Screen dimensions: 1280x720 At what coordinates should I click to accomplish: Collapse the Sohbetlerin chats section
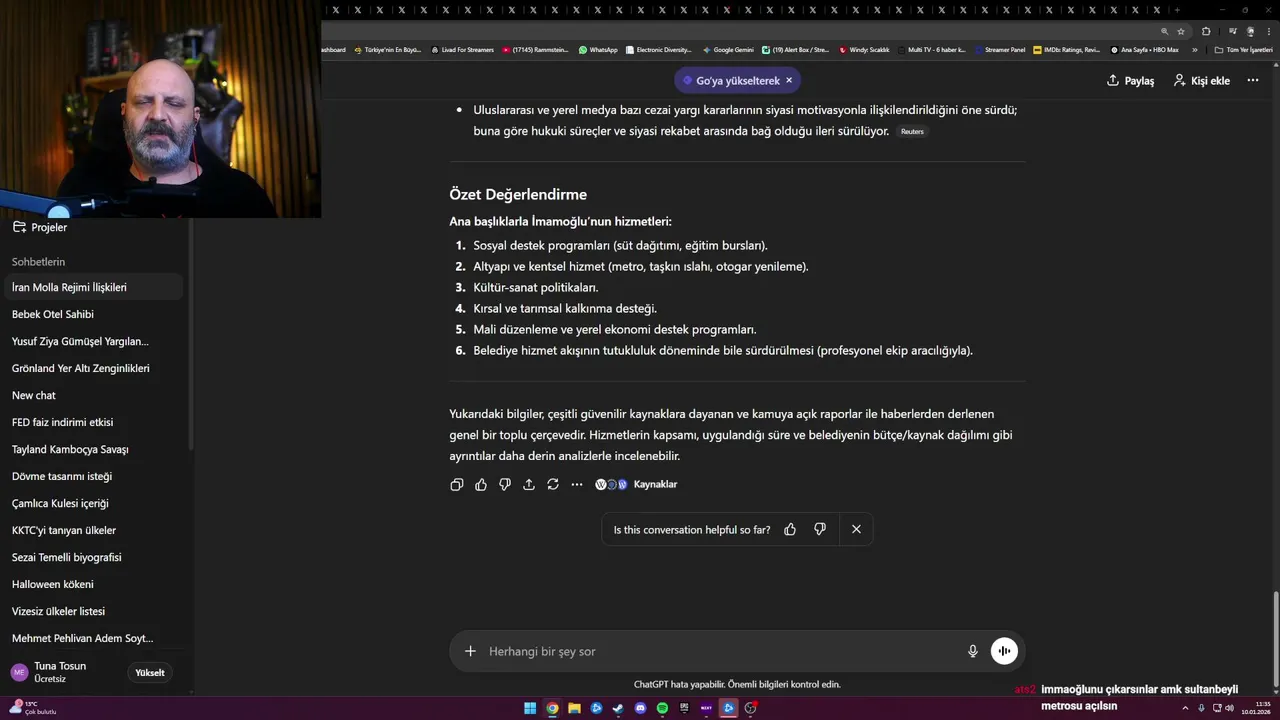pyautogui.click(x=38, y=262)
